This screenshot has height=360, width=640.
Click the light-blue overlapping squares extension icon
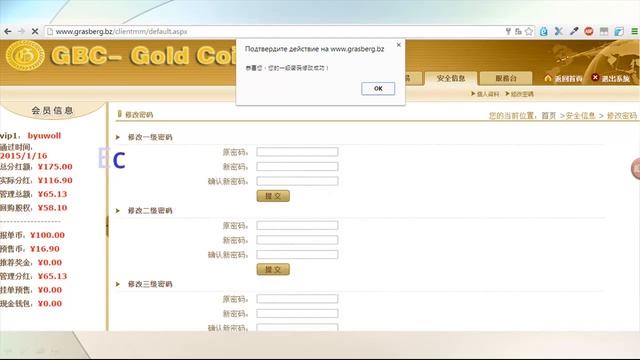[619, 31]
